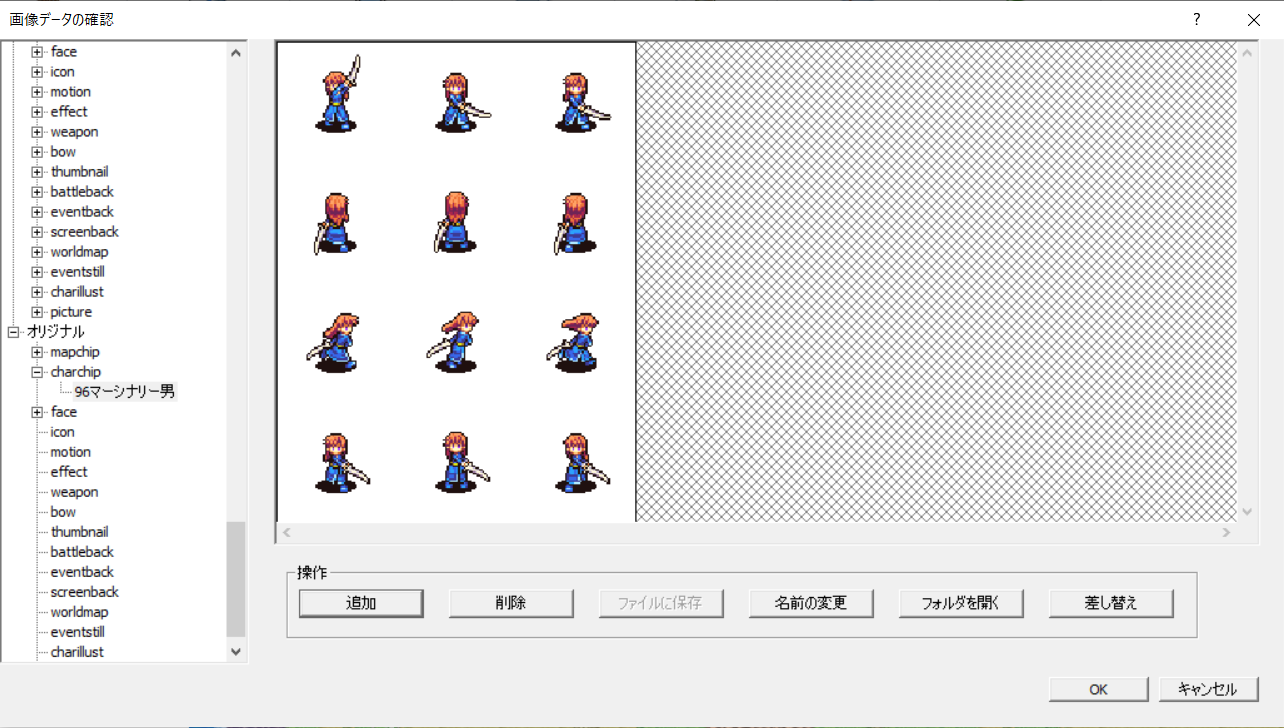Click the help question mark icon
This screenshot has width=1284, height=728.
(1196, 20)
